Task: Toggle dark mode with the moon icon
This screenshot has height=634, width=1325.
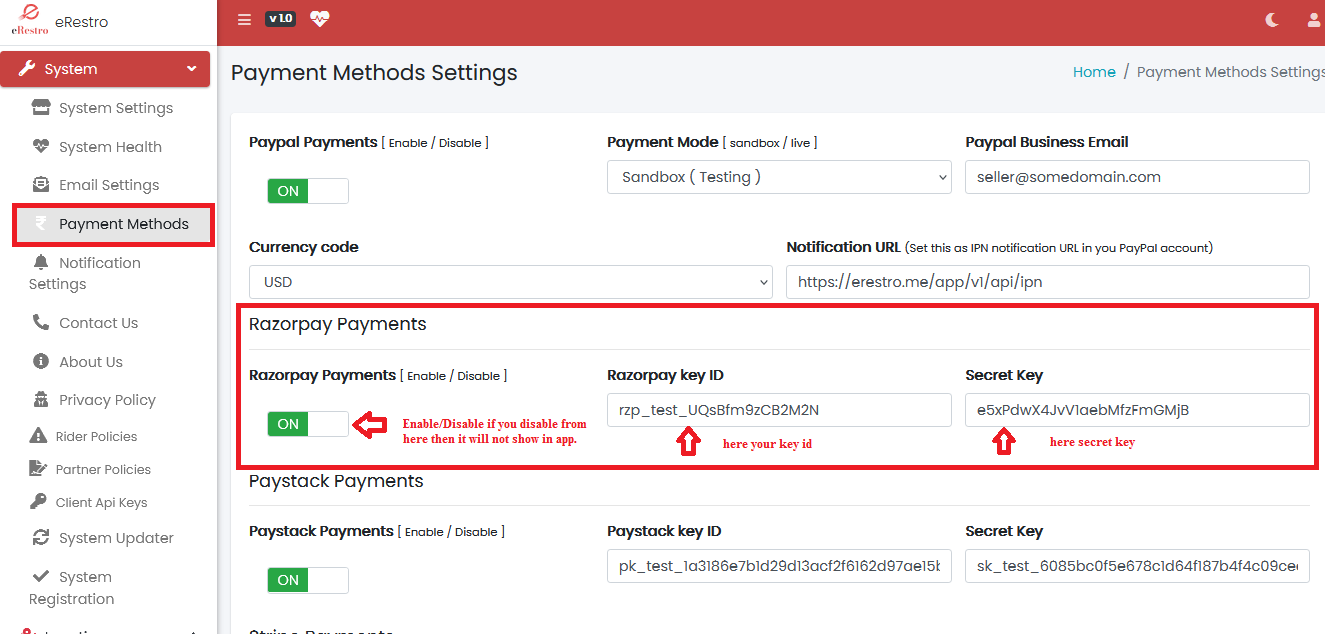Action: click(1272, 19)
